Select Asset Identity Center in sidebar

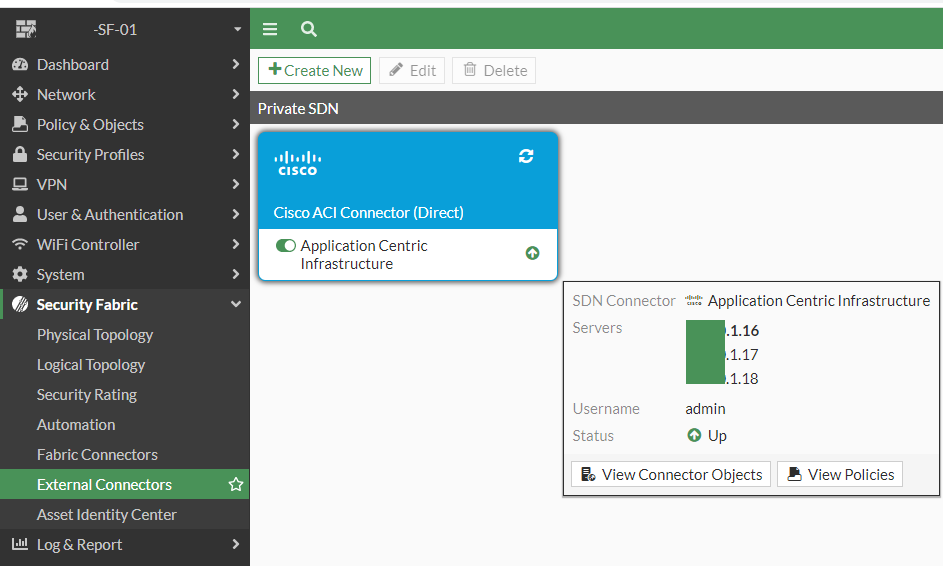(106, 515)
